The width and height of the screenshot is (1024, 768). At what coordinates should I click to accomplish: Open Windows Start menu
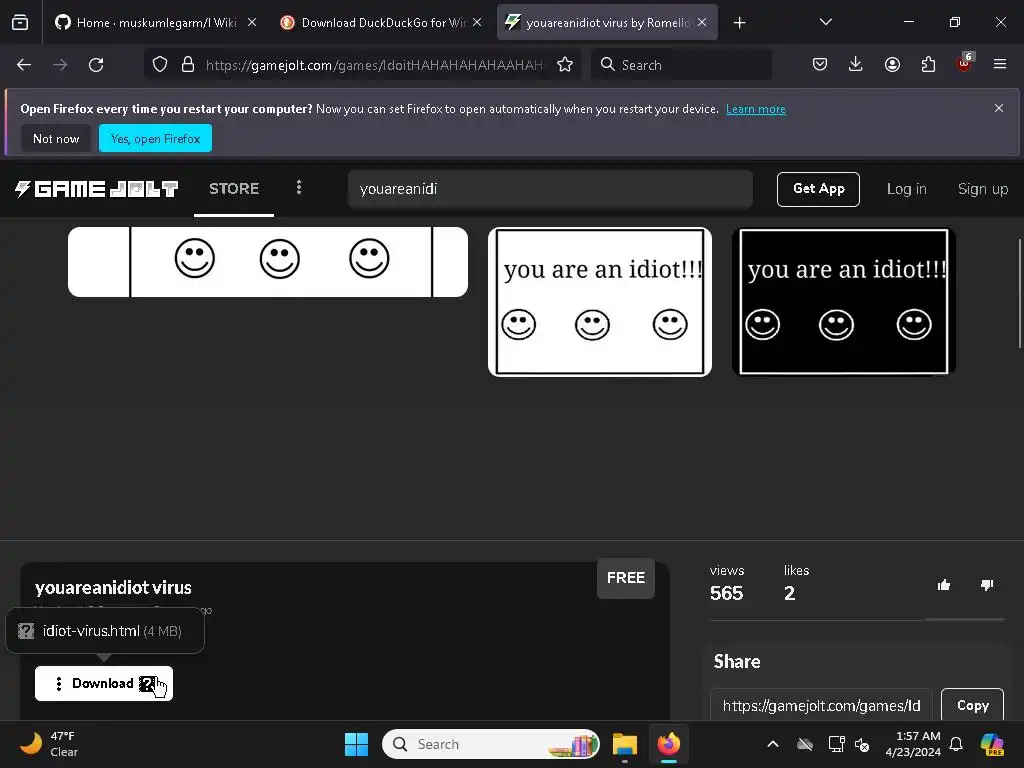357,744
